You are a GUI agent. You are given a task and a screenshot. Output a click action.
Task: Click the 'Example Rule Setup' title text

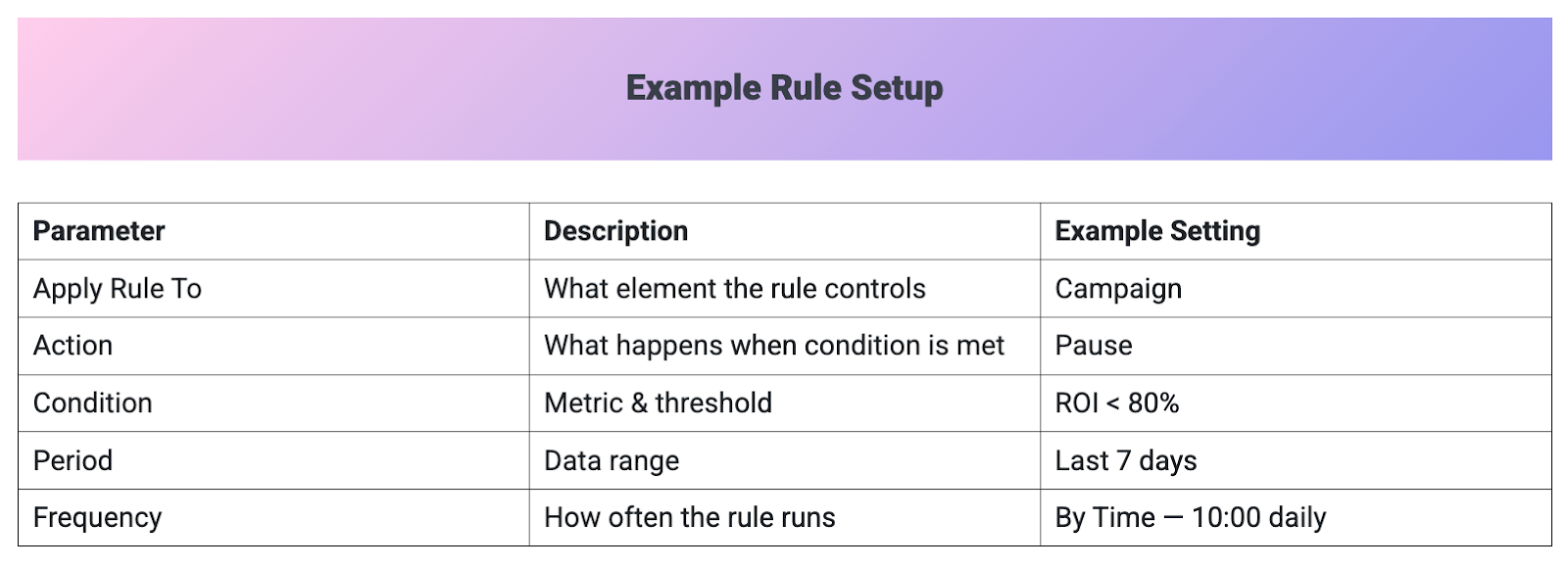[784, 88]
